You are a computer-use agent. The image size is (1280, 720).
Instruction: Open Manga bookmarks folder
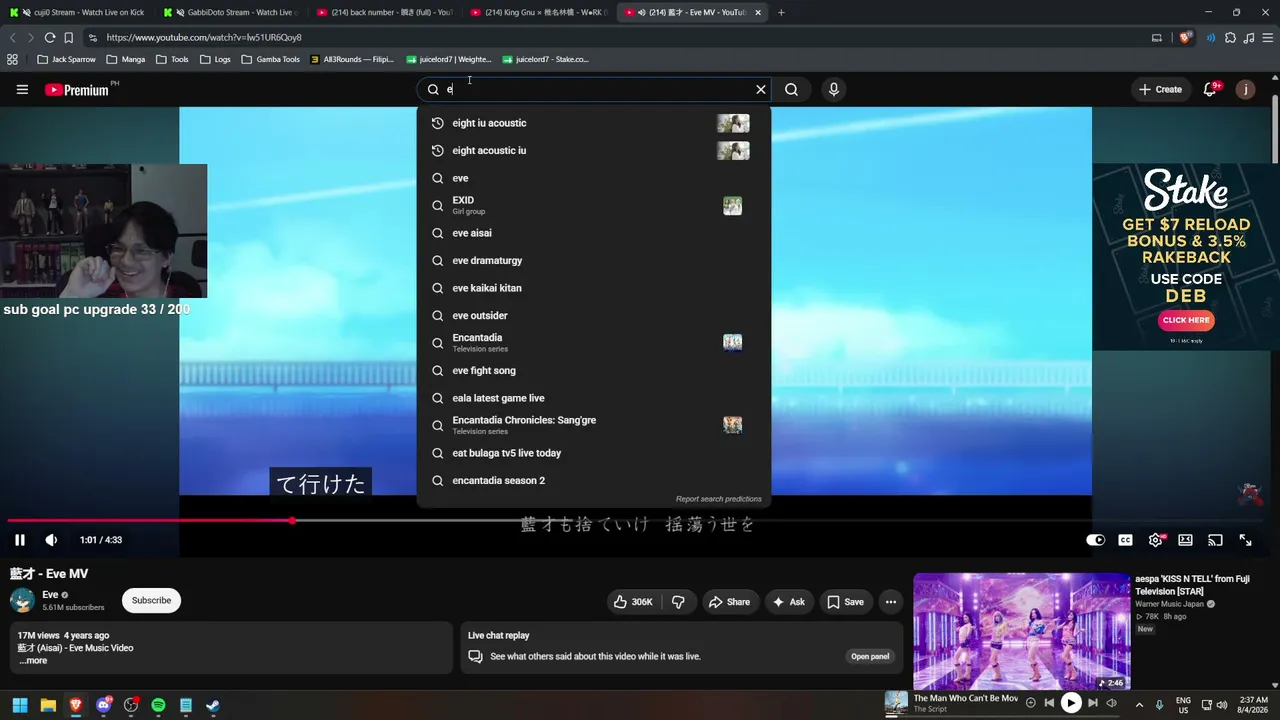pos(126,59)
